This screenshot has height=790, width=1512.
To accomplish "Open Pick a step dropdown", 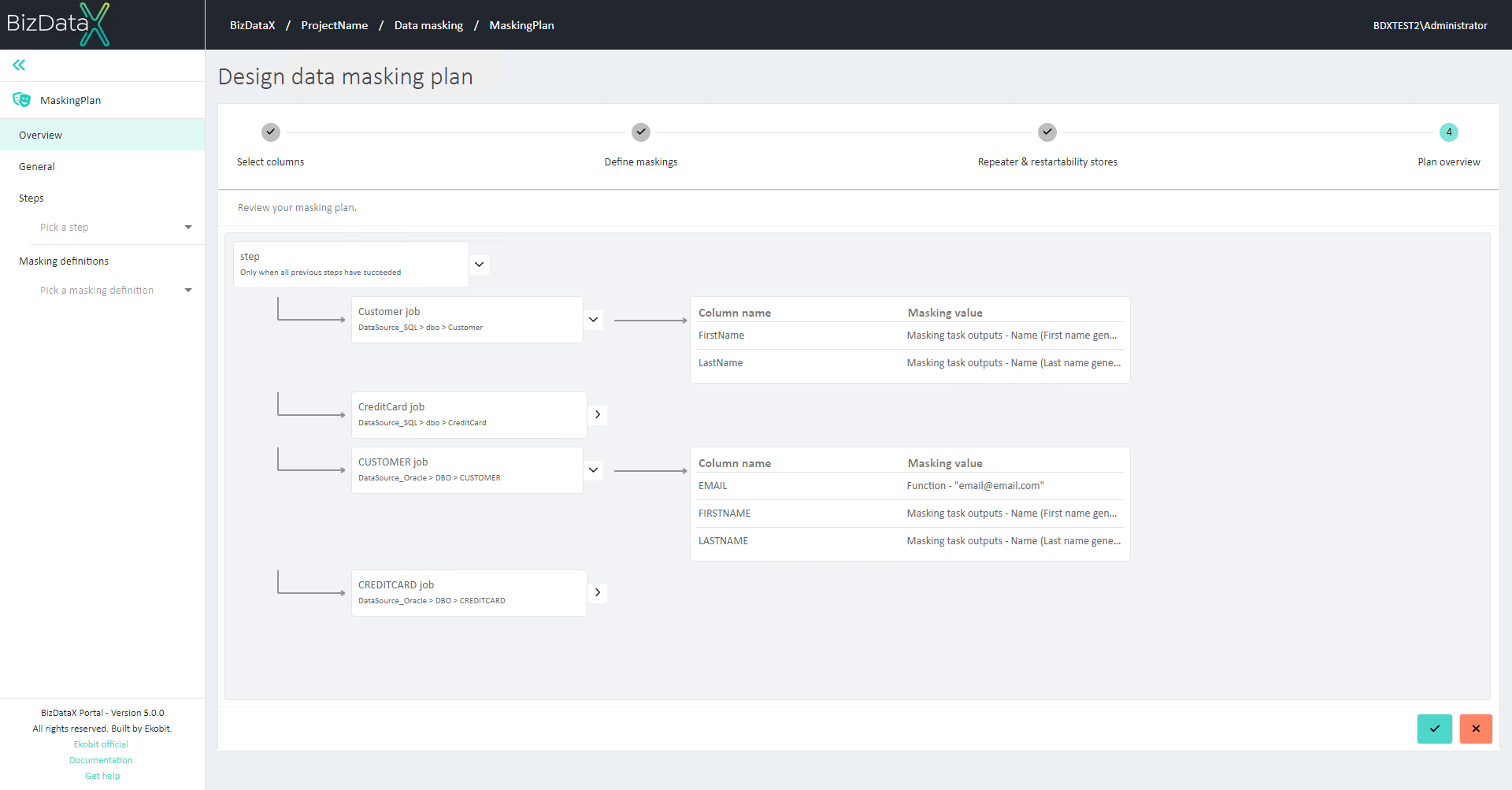I will click(x=116, y=228).
